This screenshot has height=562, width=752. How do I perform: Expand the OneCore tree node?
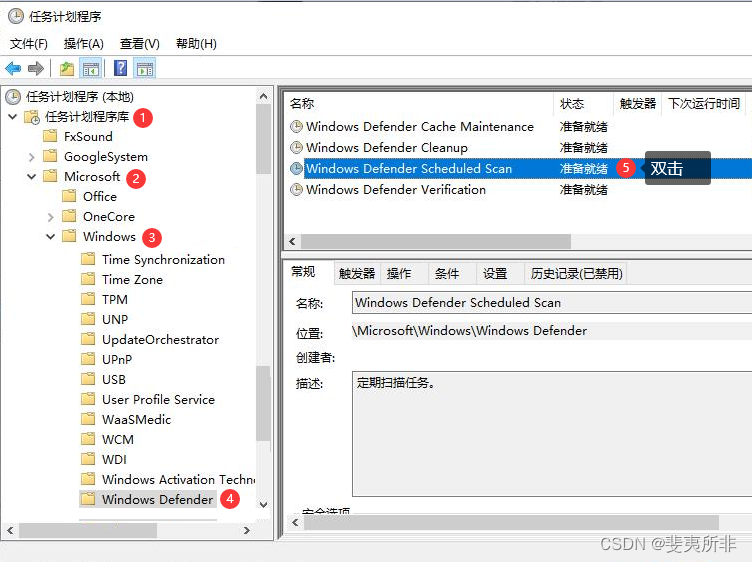point(50,217)
